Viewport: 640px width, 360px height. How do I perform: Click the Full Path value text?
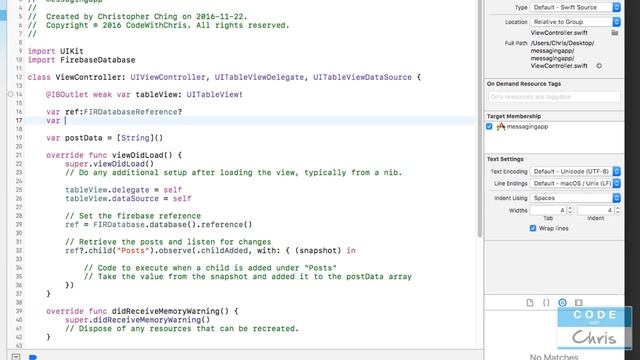coord(562,54)
